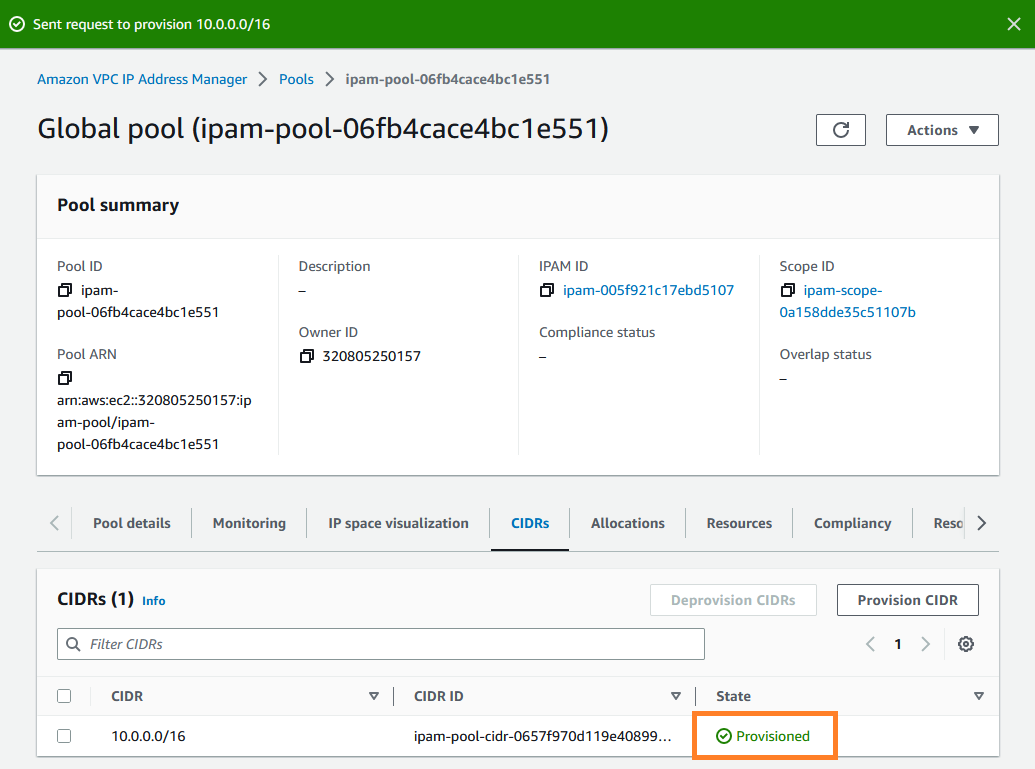Check the 10.0.0.0/16 row checkbox

[x=64, y=735]
